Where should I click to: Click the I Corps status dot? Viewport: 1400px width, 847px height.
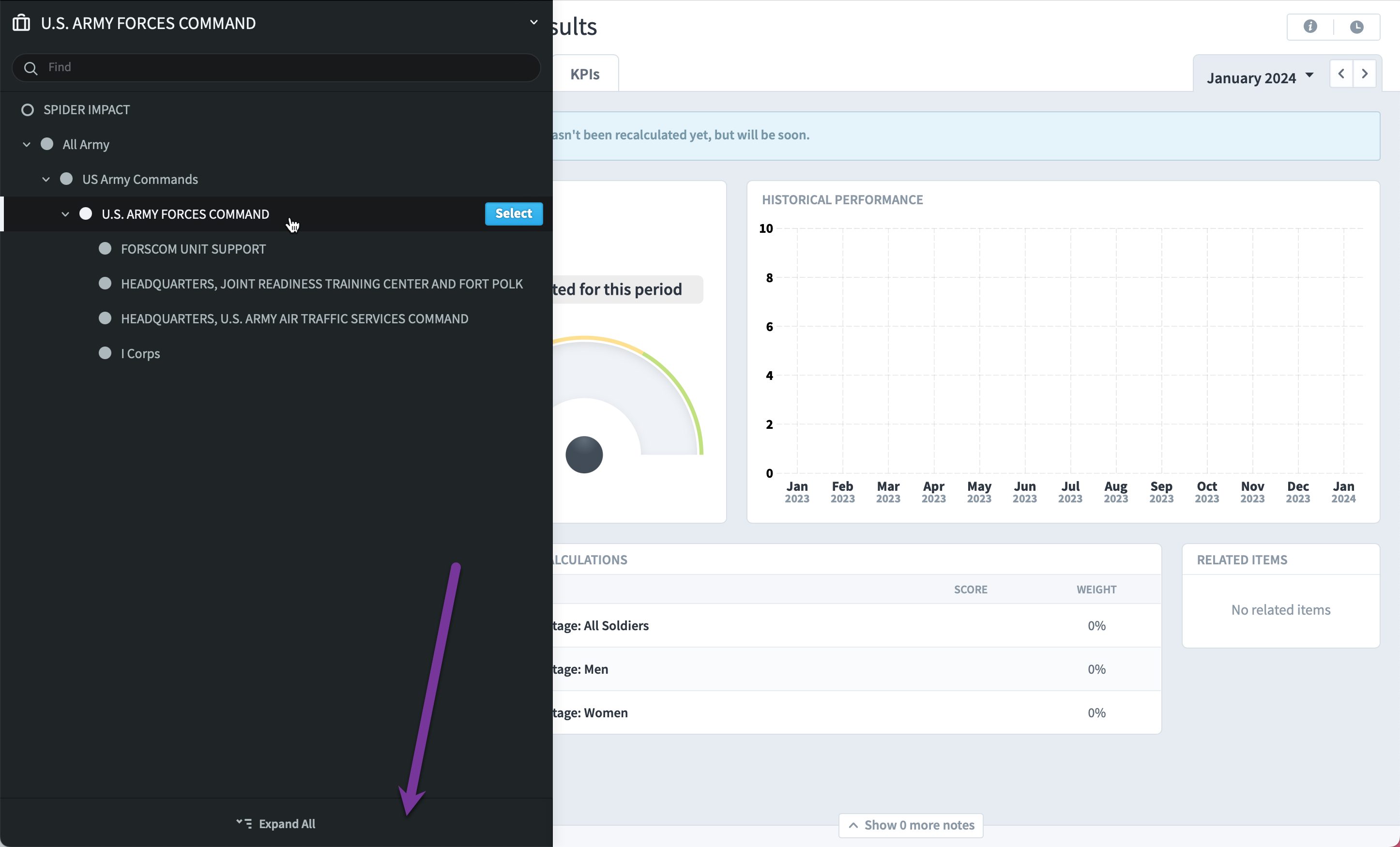coord(105,353)
